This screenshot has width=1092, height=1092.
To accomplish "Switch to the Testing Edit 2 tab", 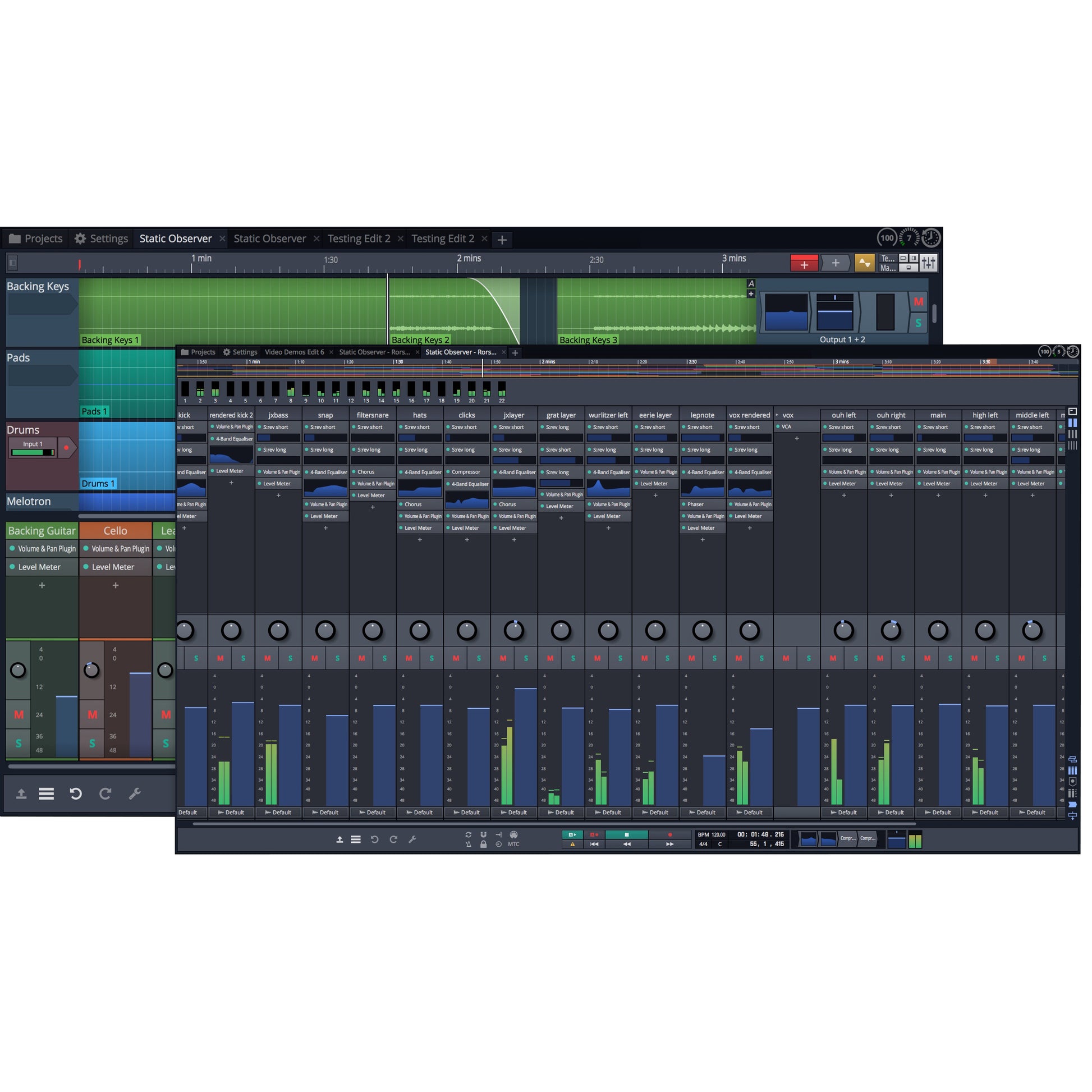I will (x=359, y=238).
